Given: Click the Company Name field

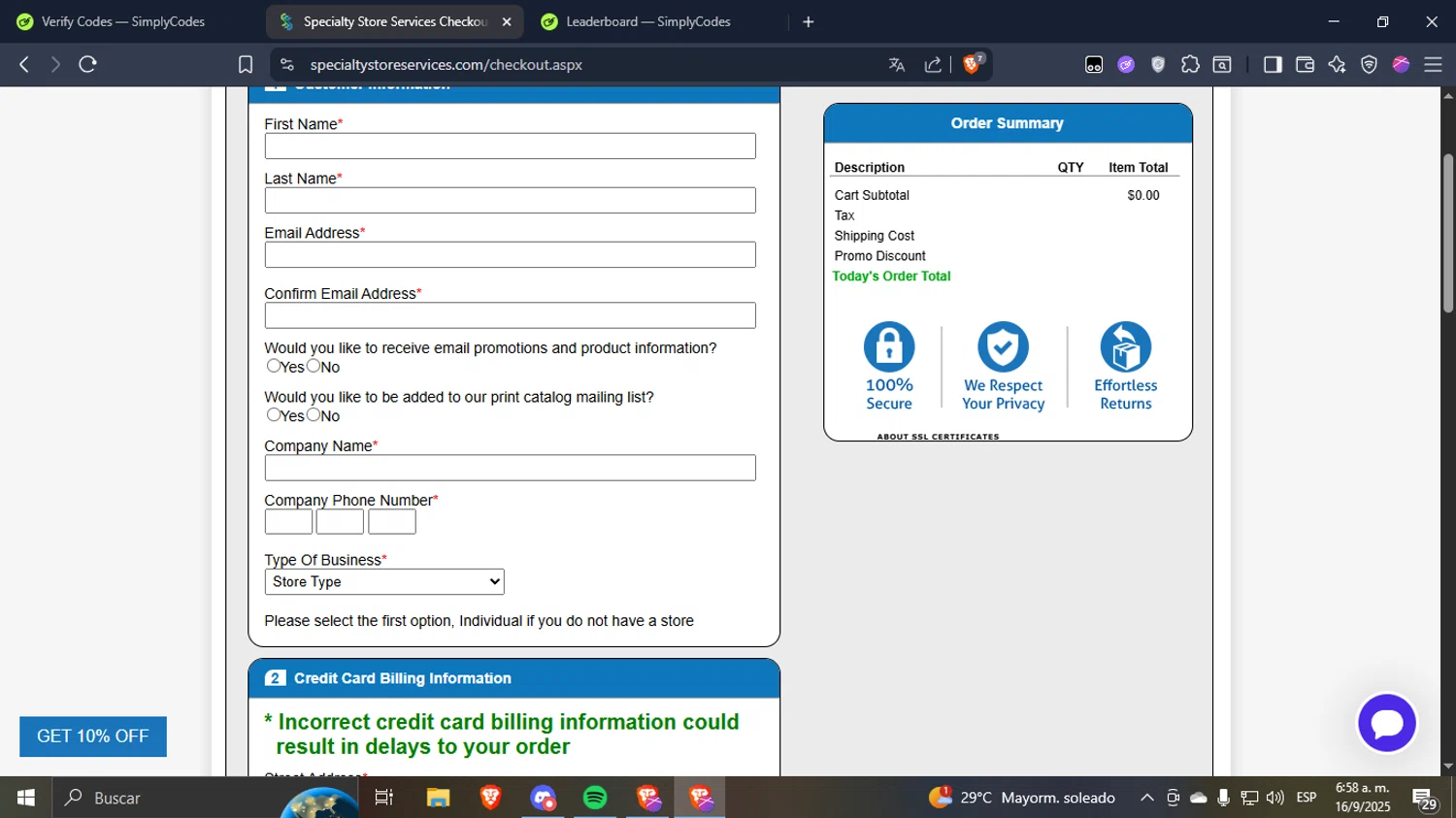Looking at the screenshot, I should (x=510, y=468).
